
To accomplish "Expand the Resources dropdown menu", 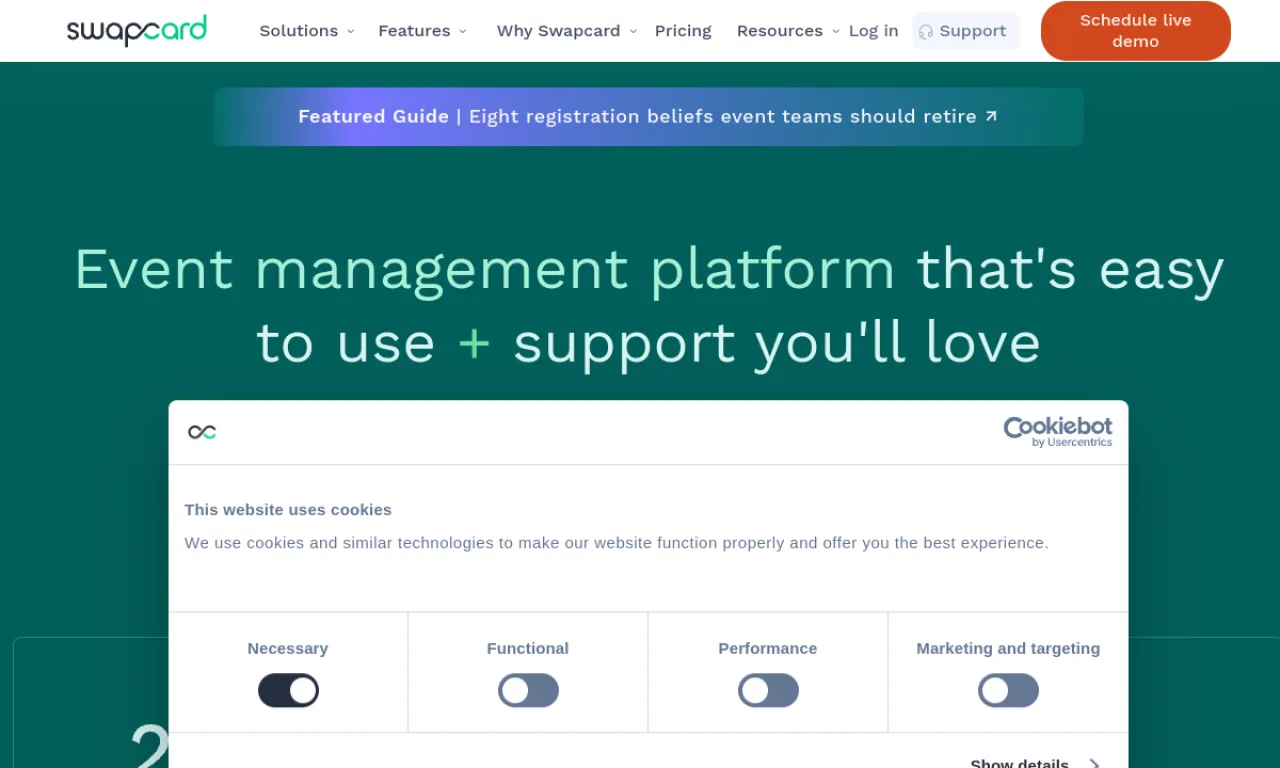I will pyautogui.click(x=788, y=31).
